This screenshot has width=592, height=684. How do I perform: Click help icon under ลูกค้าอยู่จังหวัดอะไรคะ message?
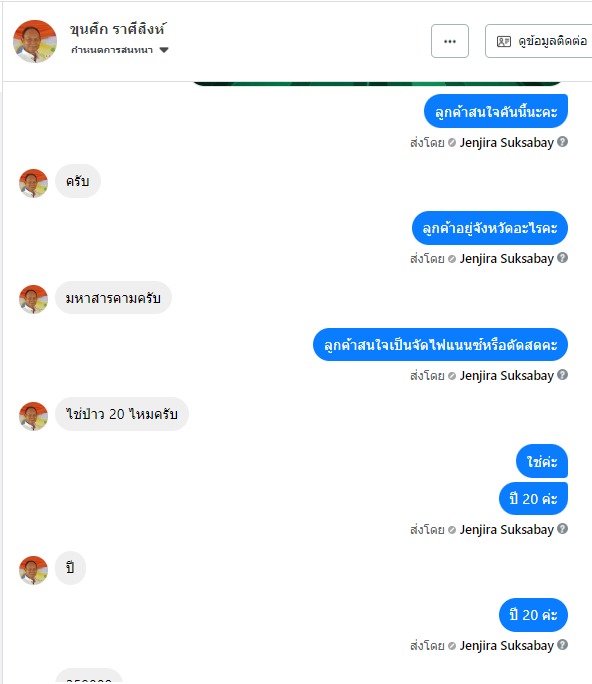[x=563, y=258]
